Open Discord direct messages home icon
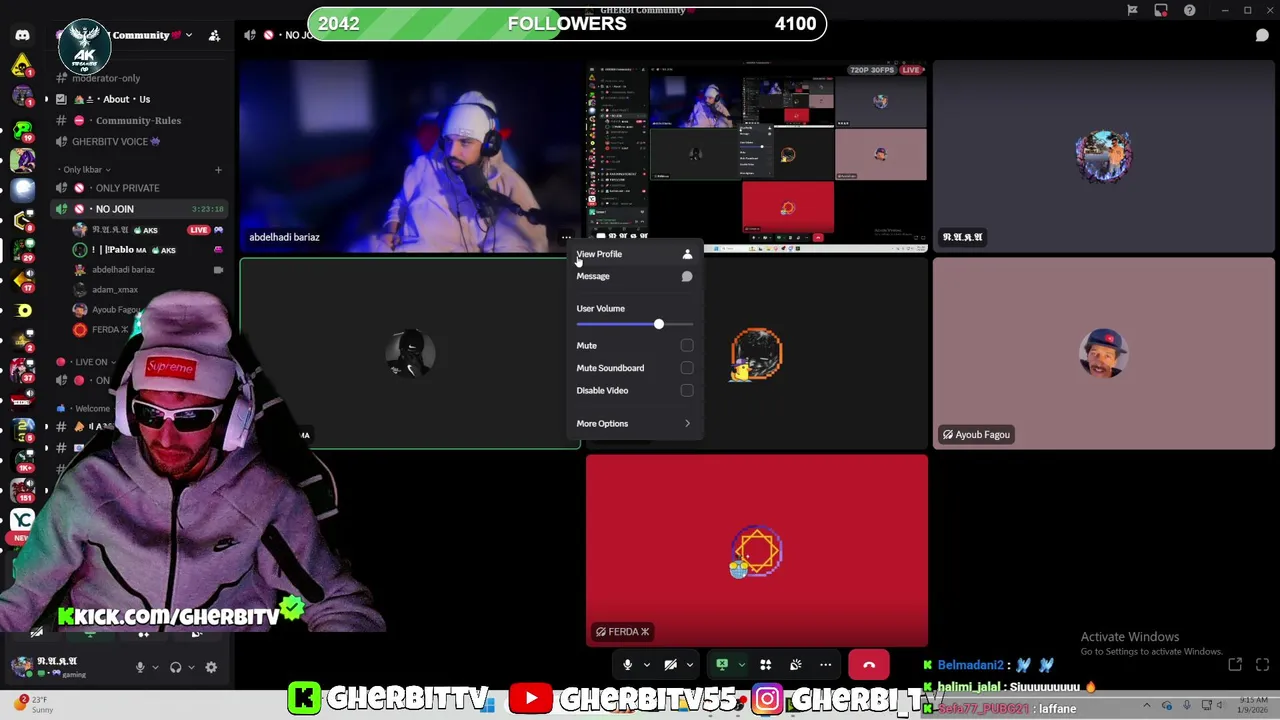 click(x=22, y=35)
